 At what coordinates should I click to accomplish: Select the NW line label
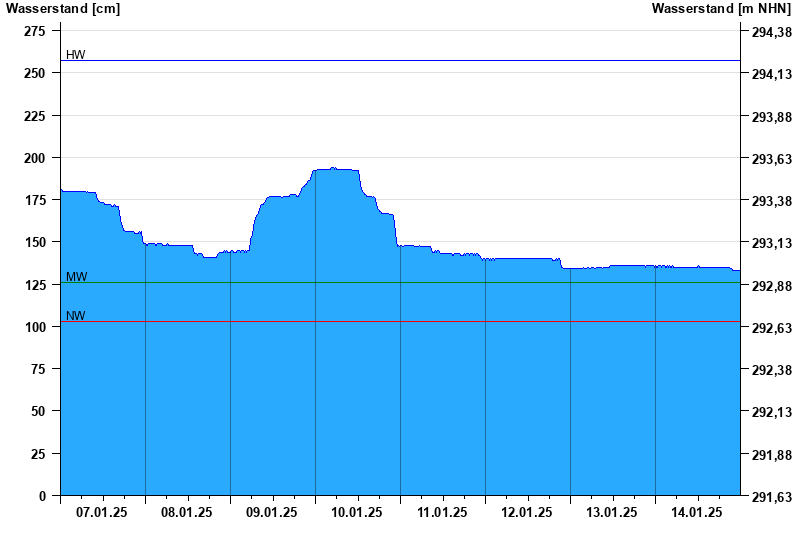76,316
